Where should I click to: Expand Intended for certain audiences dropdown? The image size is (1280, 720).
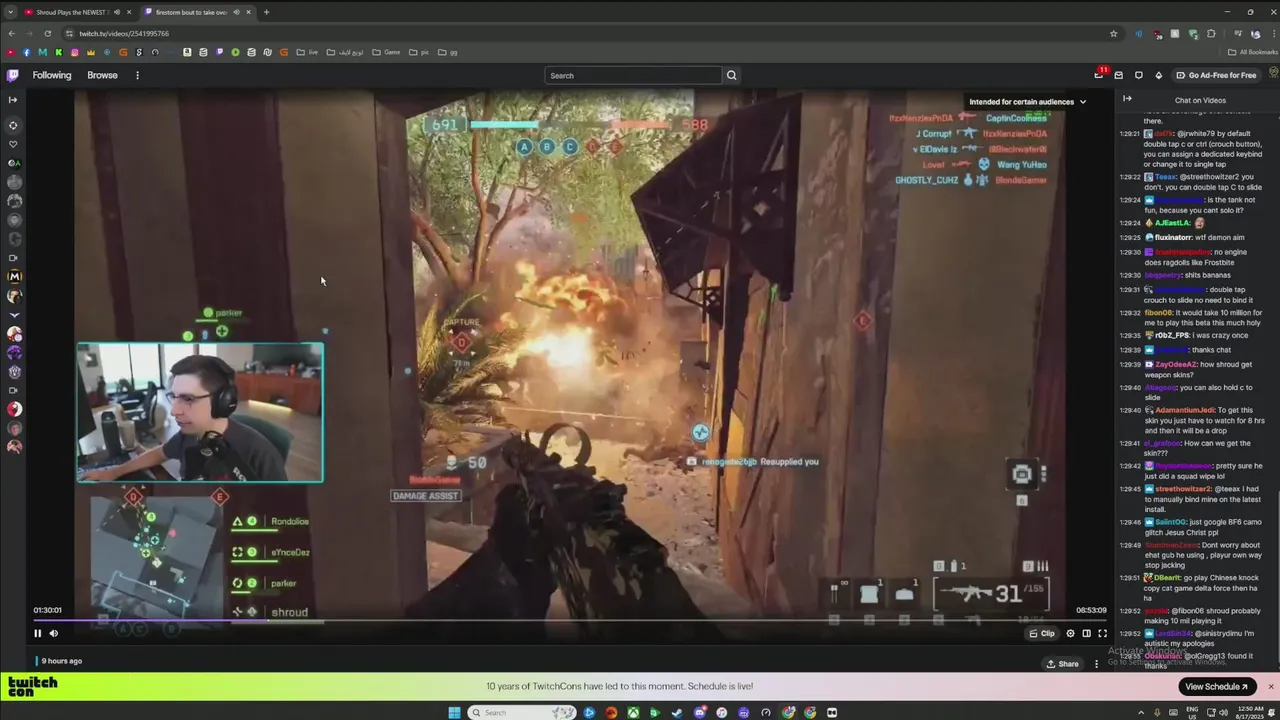(1027, 101)
